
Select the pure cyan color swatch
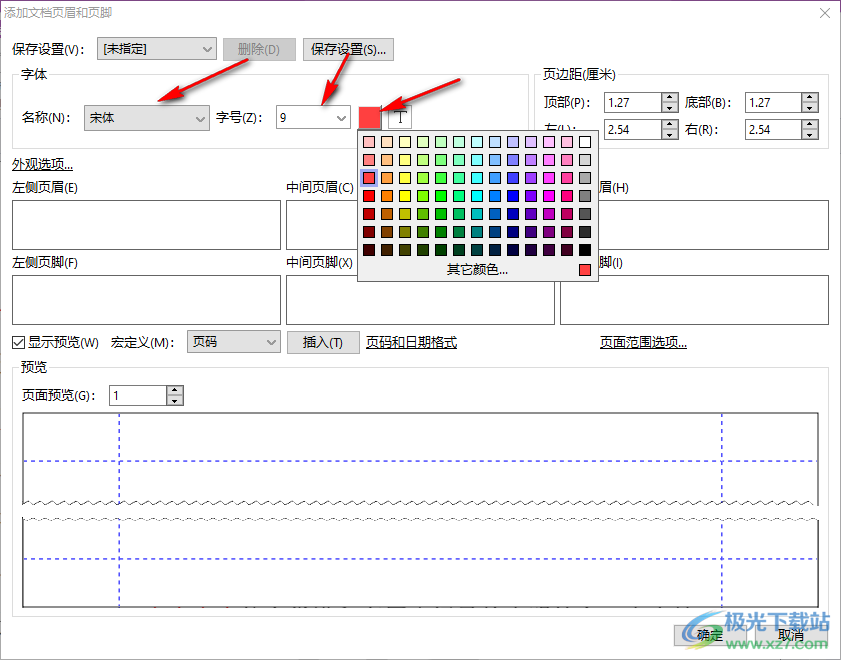tap(477, 196)
